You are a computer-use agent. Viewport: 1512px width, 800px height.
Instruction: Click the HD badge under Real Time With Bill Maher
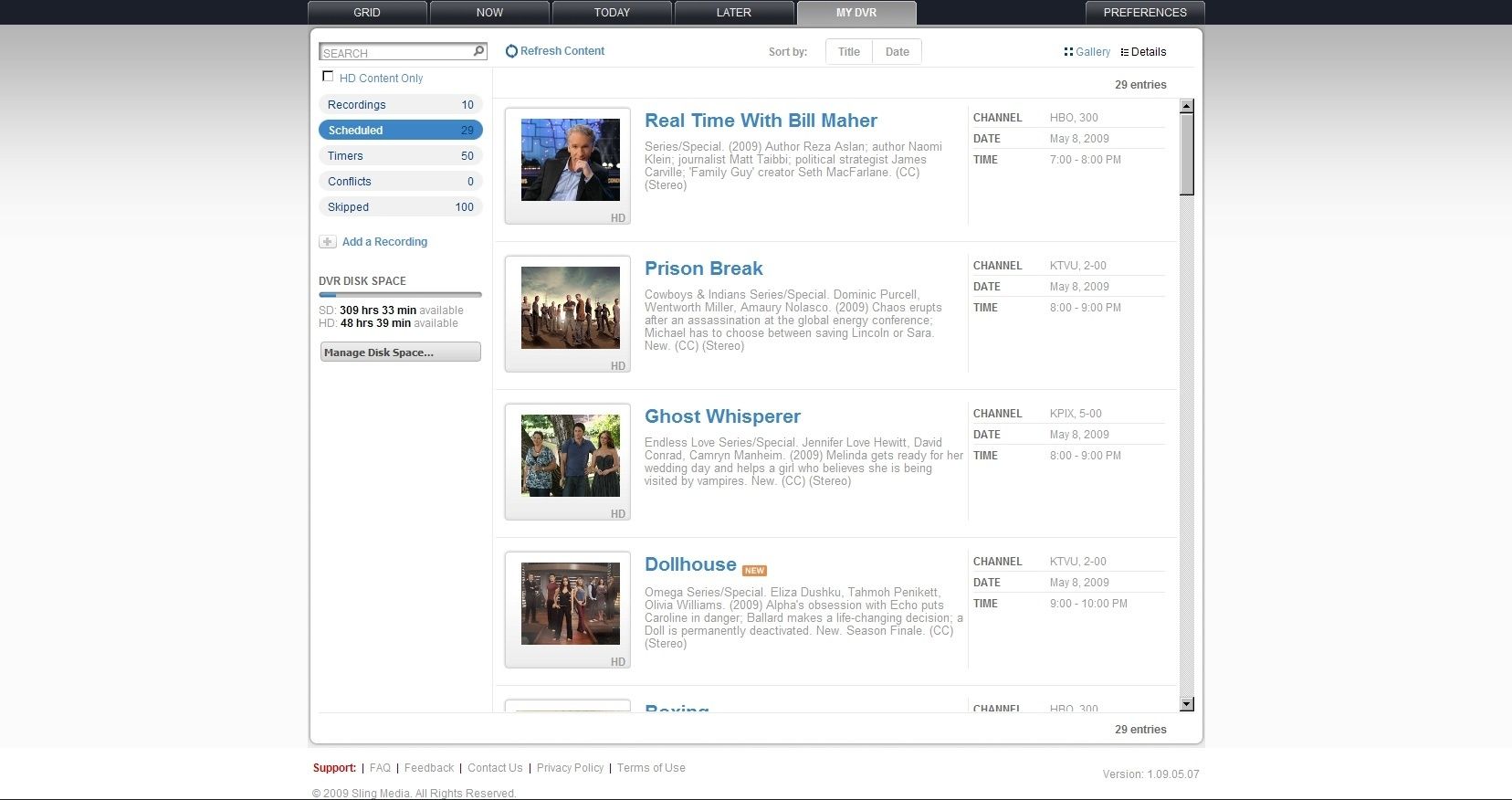click(618, 218)
